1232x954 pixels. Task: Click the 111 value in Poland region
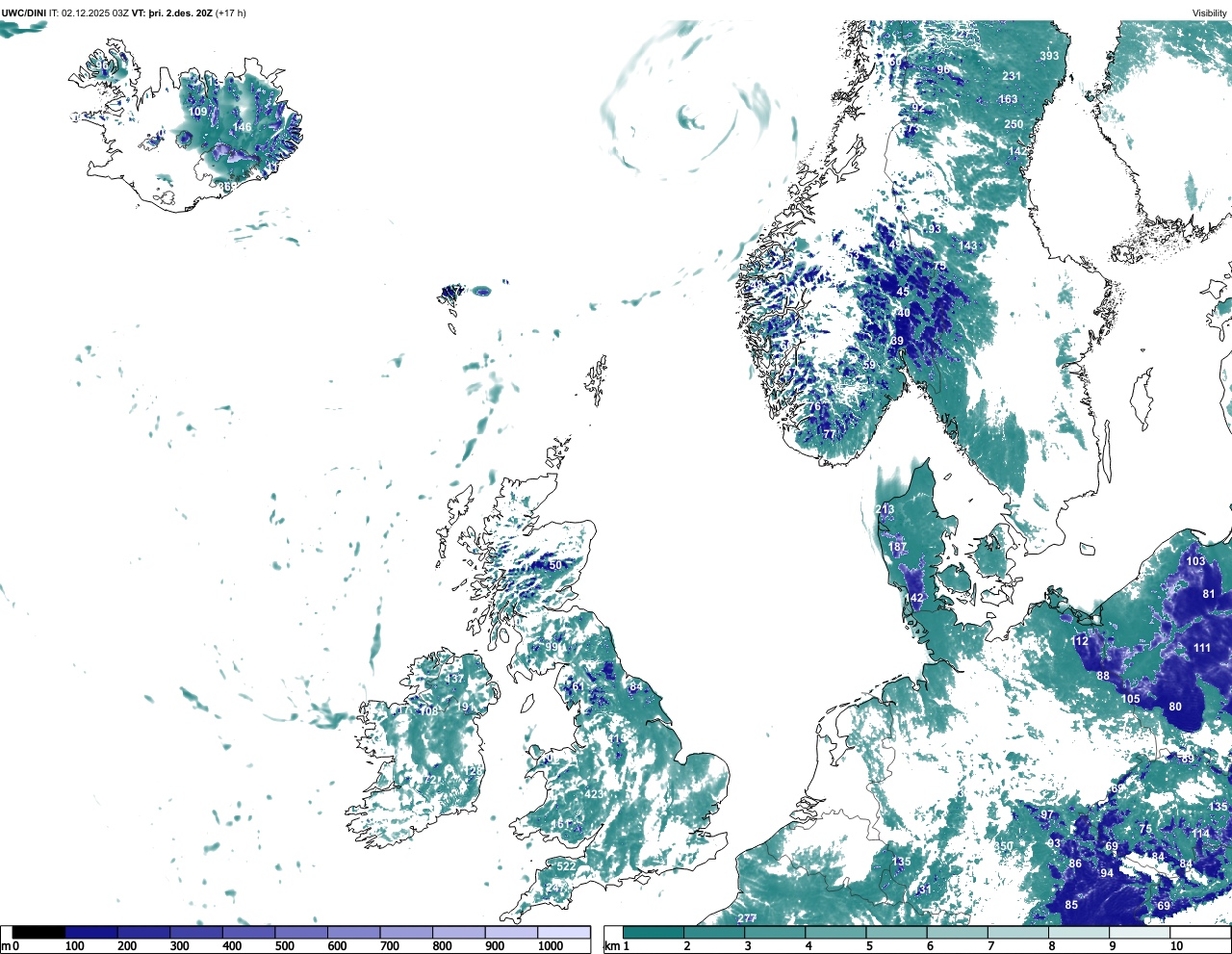point(1202,648)
